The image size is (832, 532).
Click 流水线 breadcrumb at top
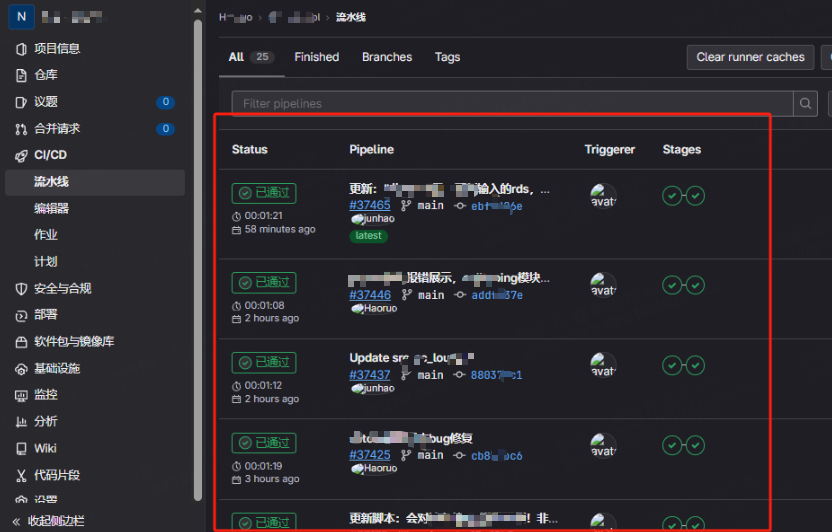[x=351, y=18]
